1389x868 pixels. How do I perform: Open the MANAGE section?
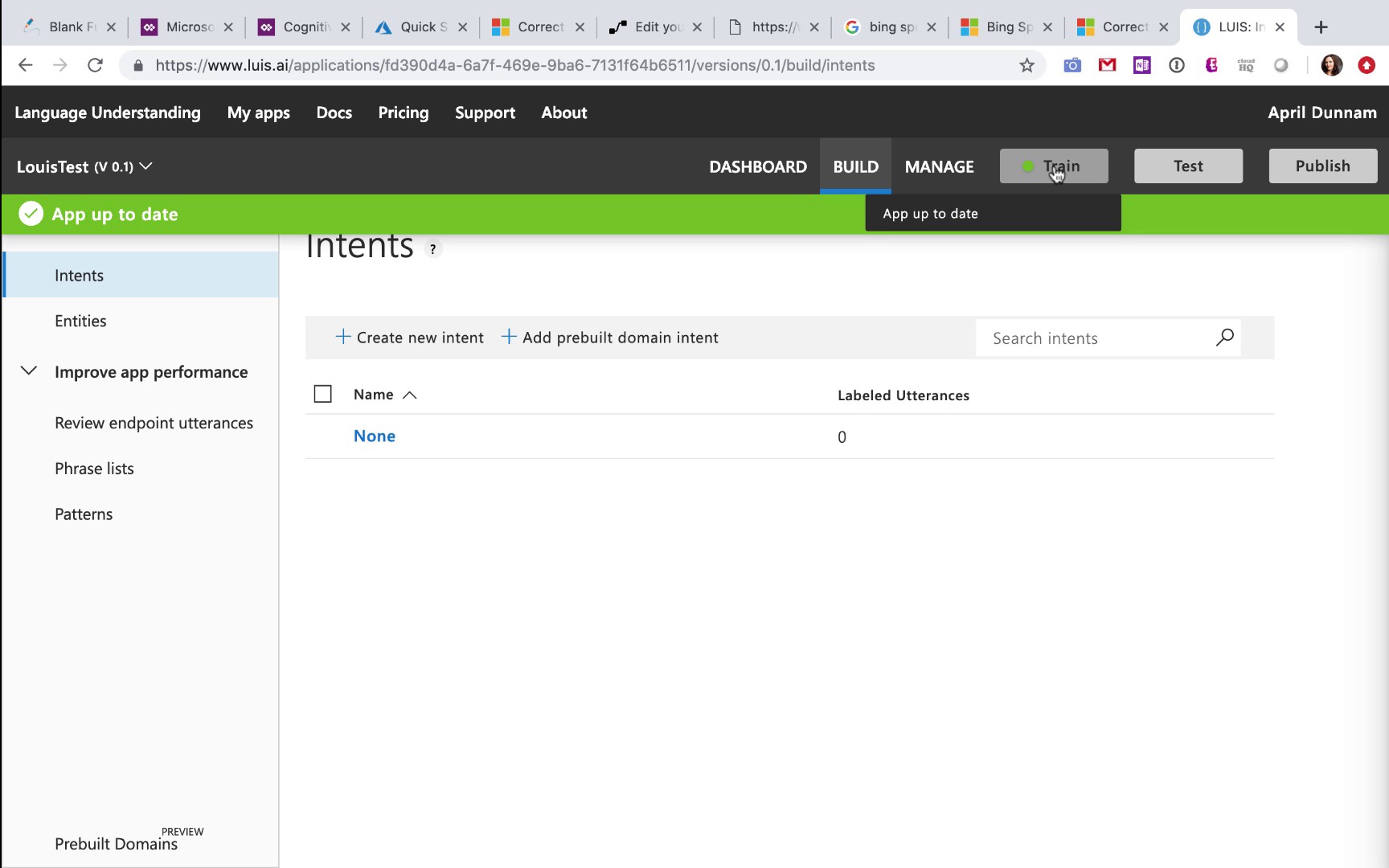pyautogui.click(x=939, y=166)
